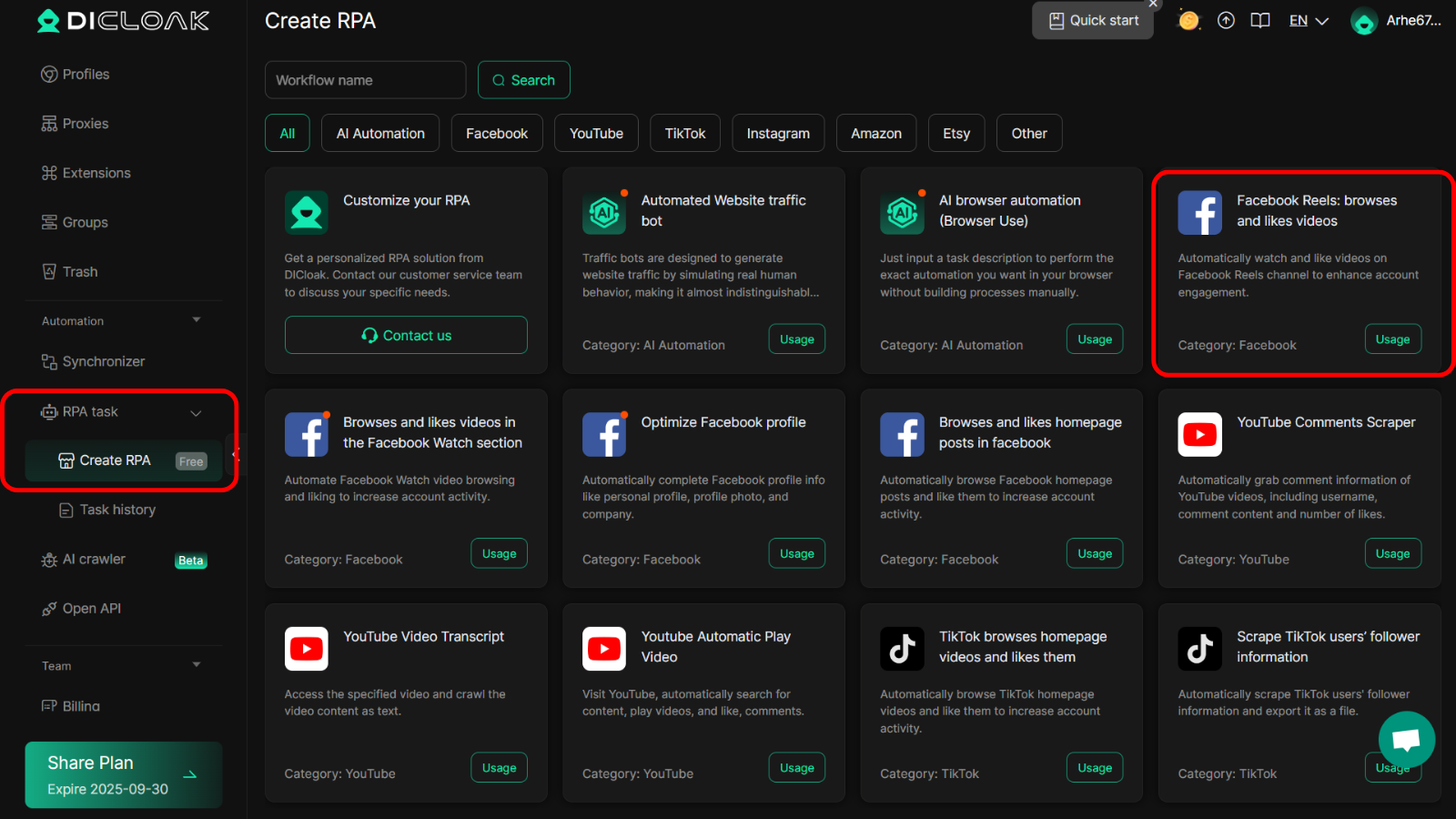The width and height of the screenshot is (1456, 819).
Task: Filter workflows by Instagram
Action: 778,133
